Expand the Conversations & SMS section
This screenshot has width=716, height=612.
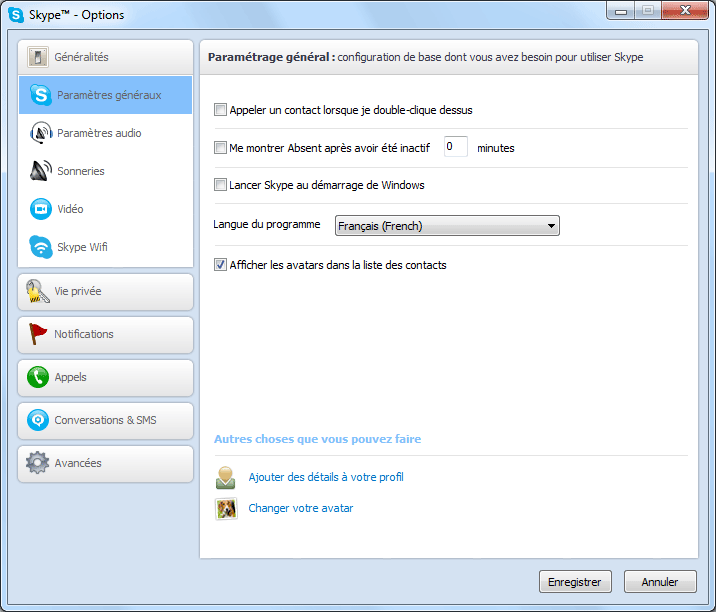coord(105,421)
